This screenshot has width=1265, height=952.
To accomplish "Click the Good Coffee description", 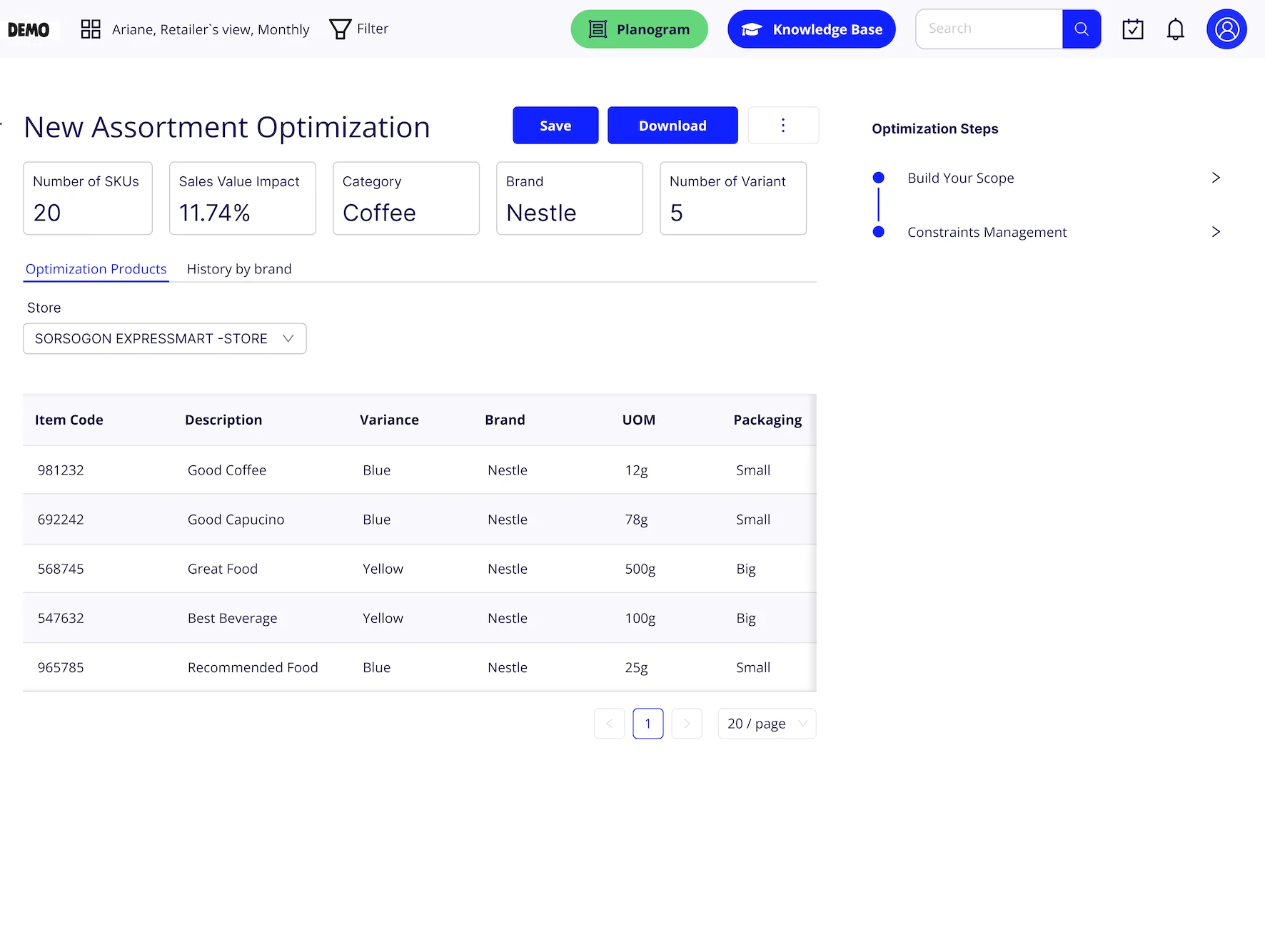I will pos(227,470).
